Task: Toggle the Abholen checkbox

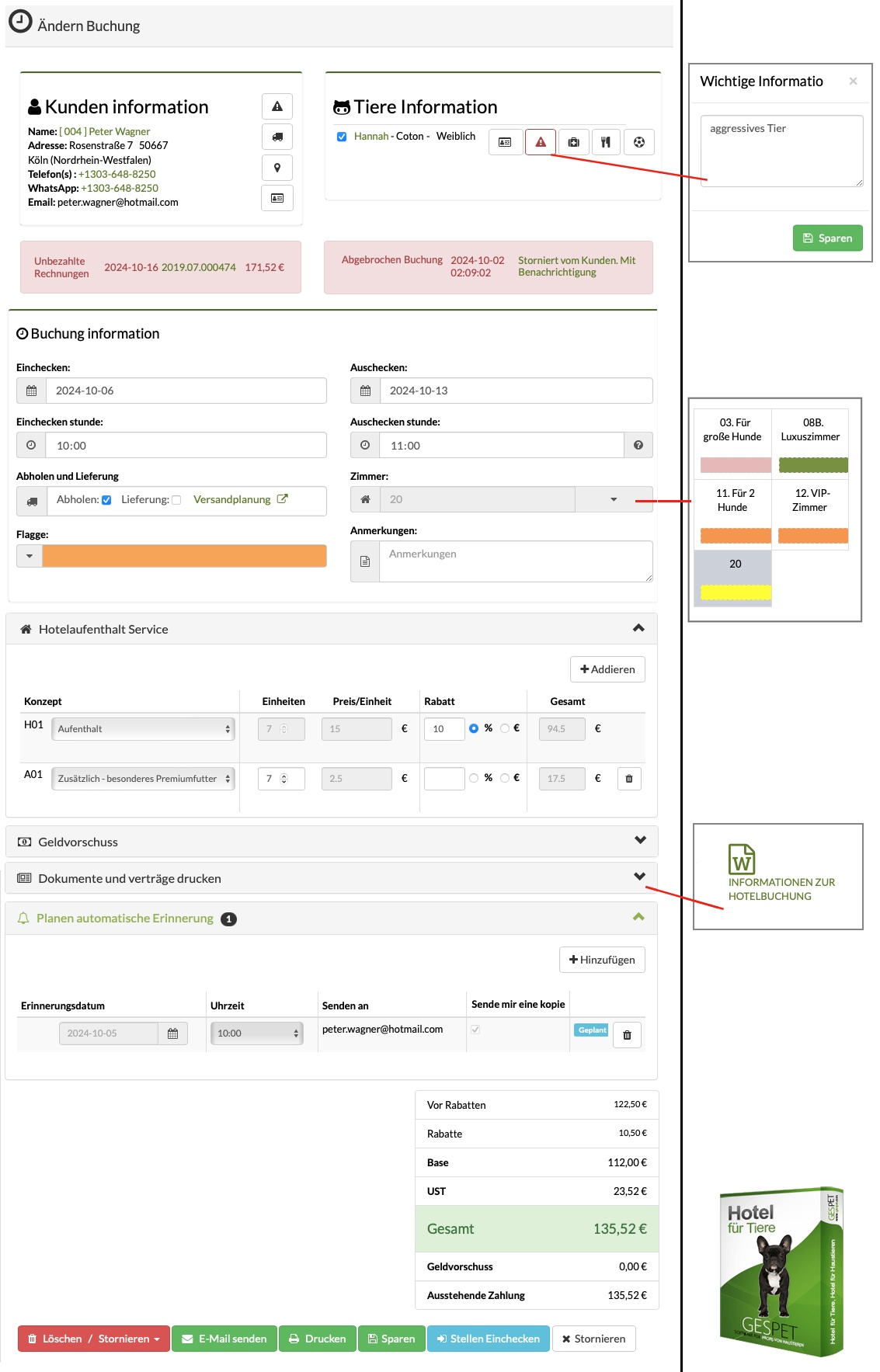Action: pyautogui.click(x=106, y=500)
